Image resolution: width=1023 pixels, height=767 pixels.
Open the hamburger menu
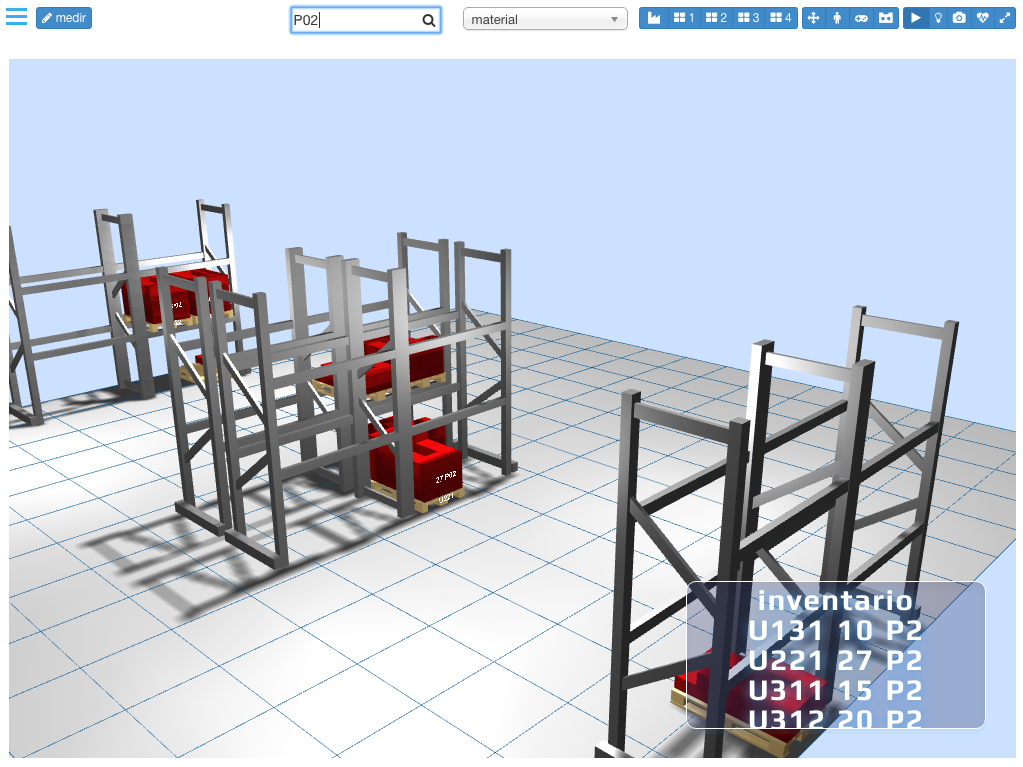[x=16, y=17]
